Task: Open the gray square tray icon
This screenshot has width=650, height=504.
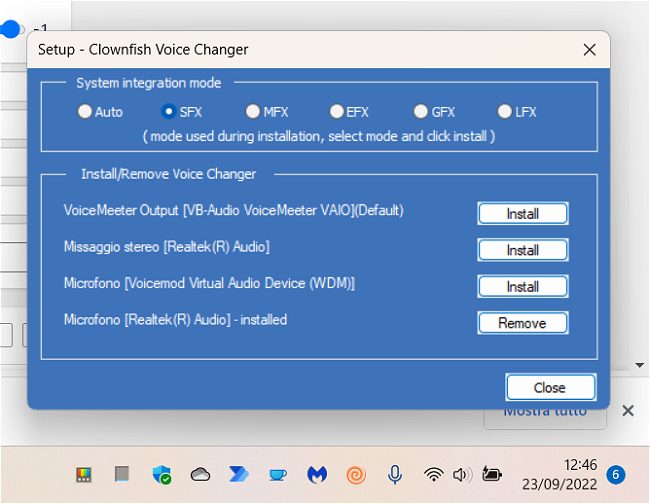Action: 122,474
